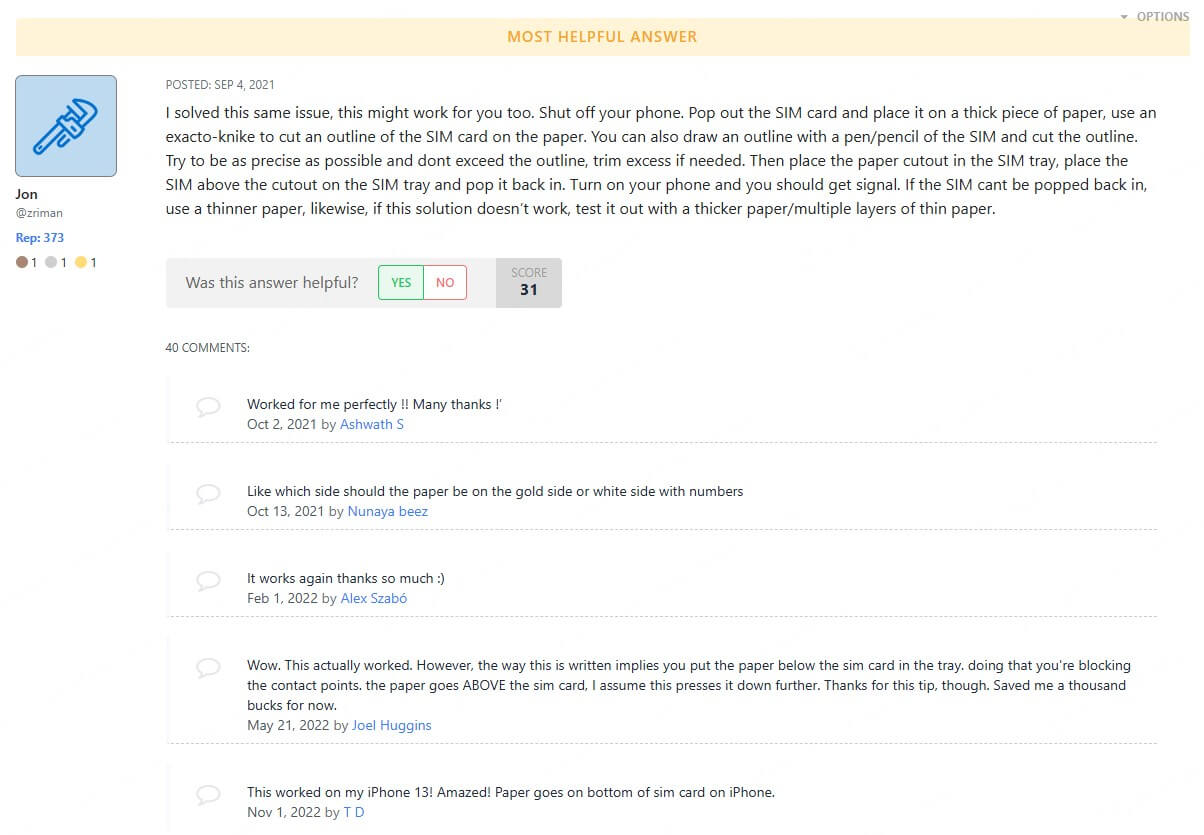The image size is (1204, 835).
Task: Click the speech bubble beside Ashwath S comment
Action: tap(208, 406)
